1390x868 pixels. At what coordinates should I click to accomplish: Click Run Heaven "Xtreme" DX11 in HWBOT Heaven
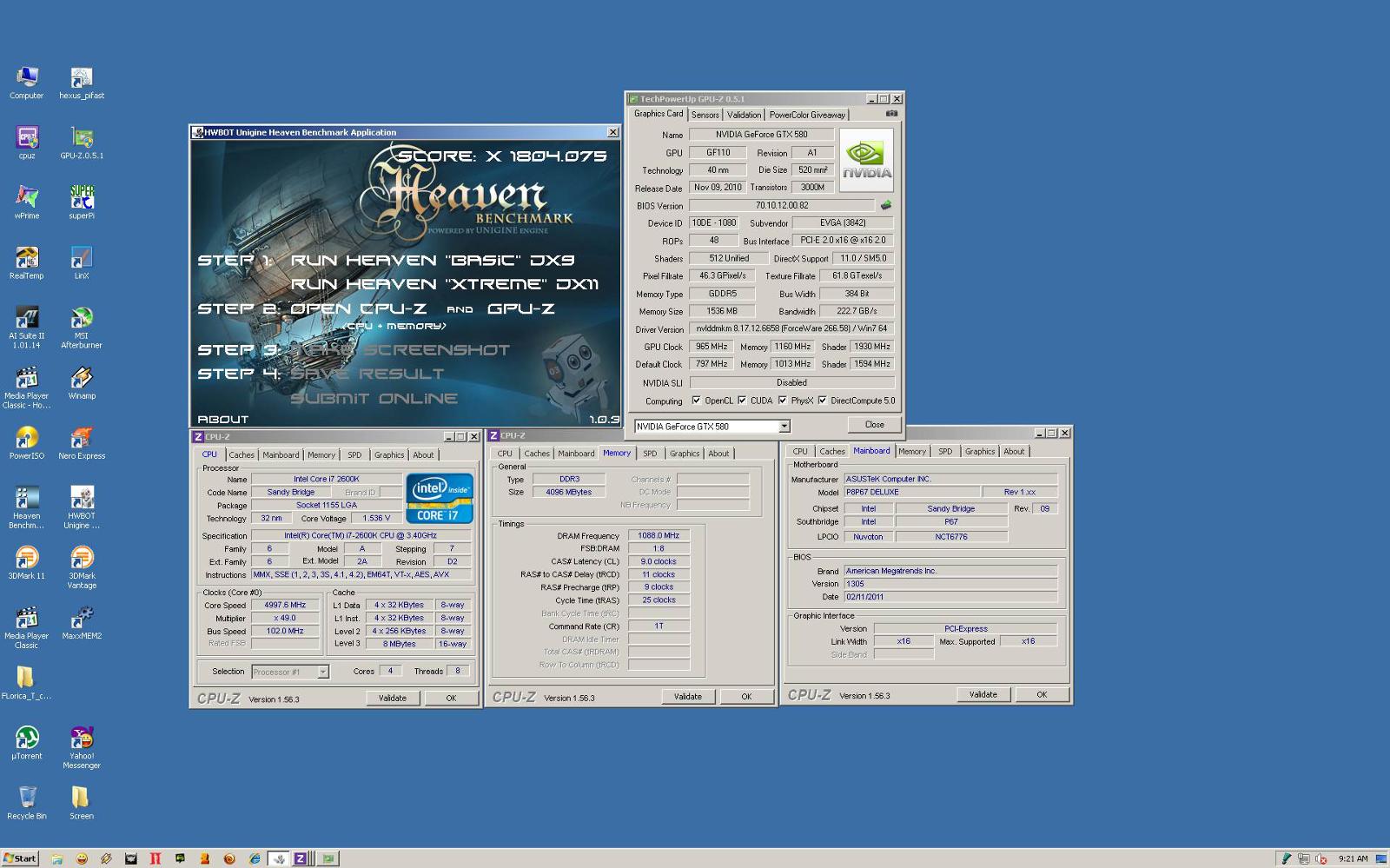pos(444,284)
